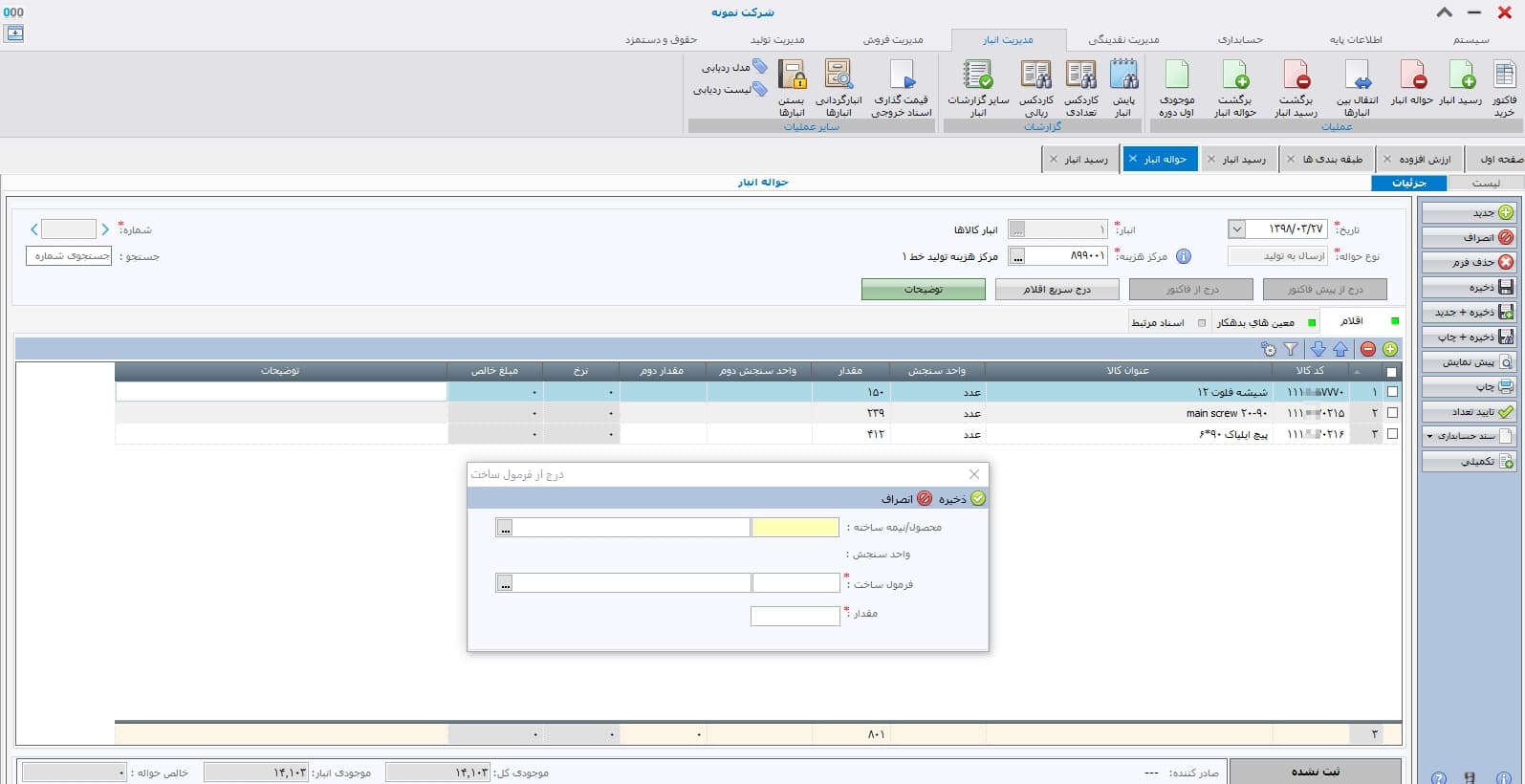Image resolution: width=1525 pixels, height=784 pixels.
Task: Click red minus remove-row icon above grid
Action: [x=1368, y=349]
